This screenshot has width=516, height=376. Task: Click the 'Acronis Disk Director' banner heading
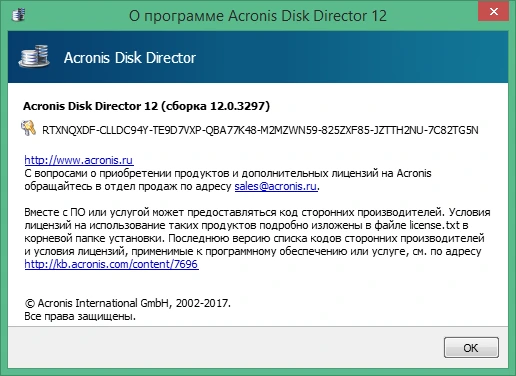tap(130, 58)
